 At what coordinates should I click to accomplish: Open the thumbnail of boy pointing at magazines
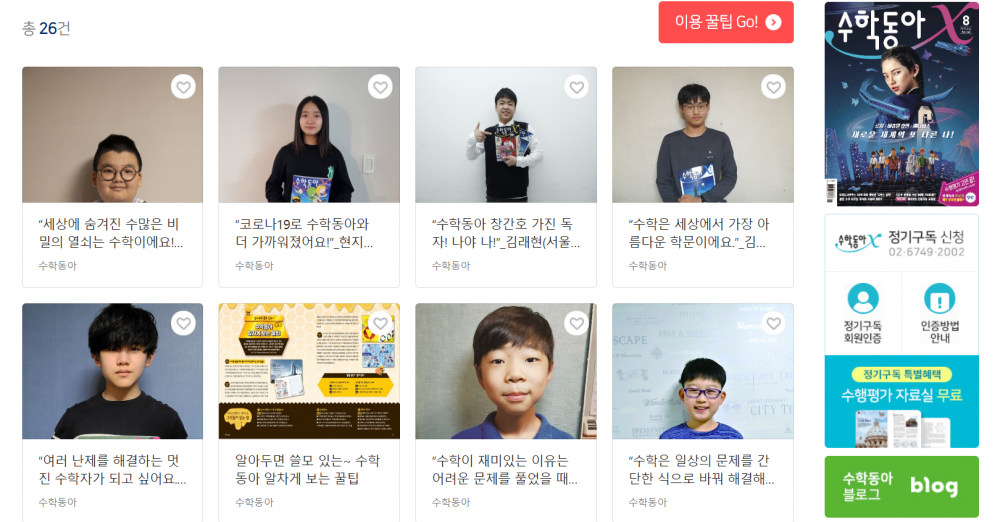point(506,135)
